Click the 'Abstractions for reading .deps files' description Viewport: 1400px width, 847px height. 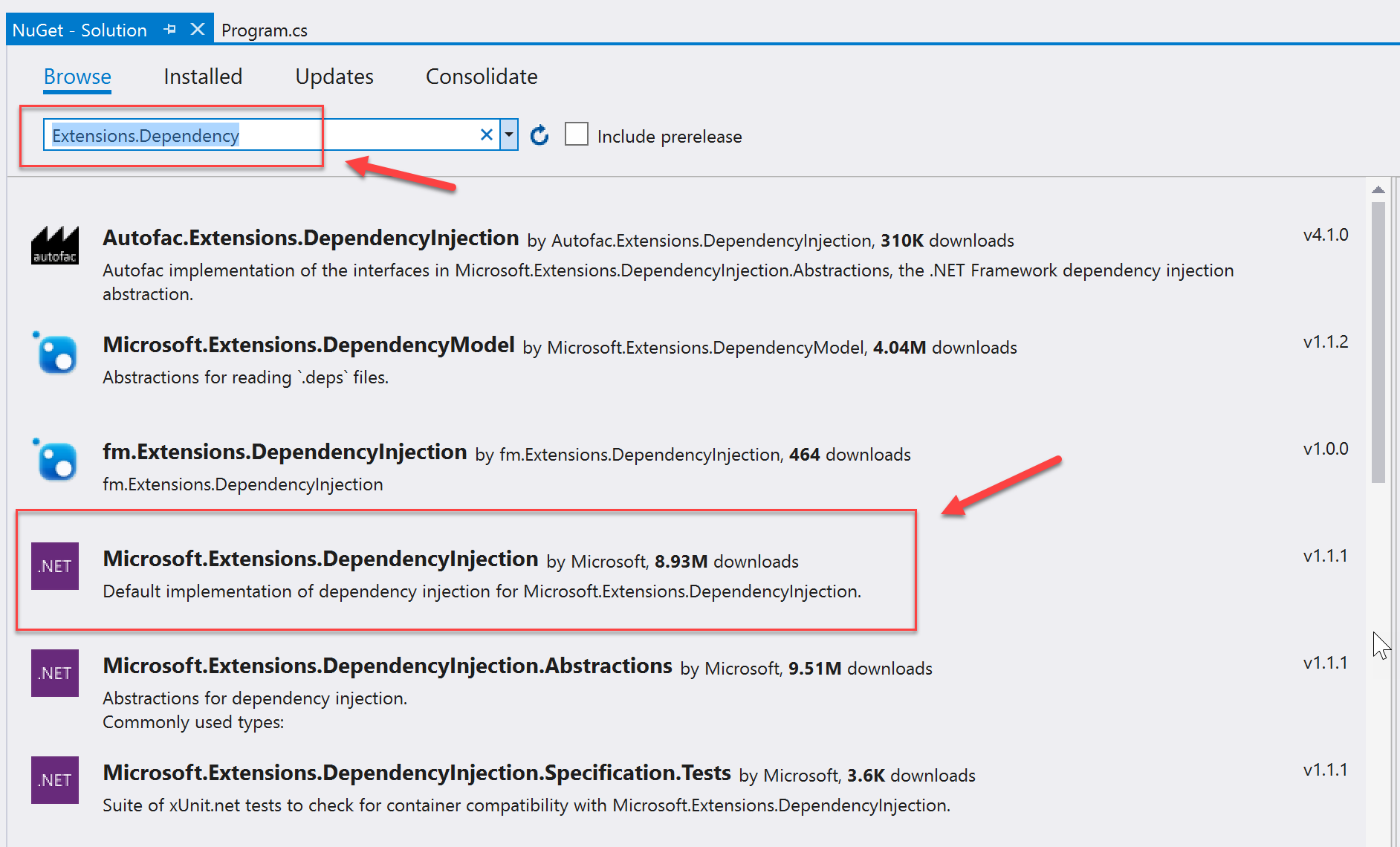tap(246, 377)
